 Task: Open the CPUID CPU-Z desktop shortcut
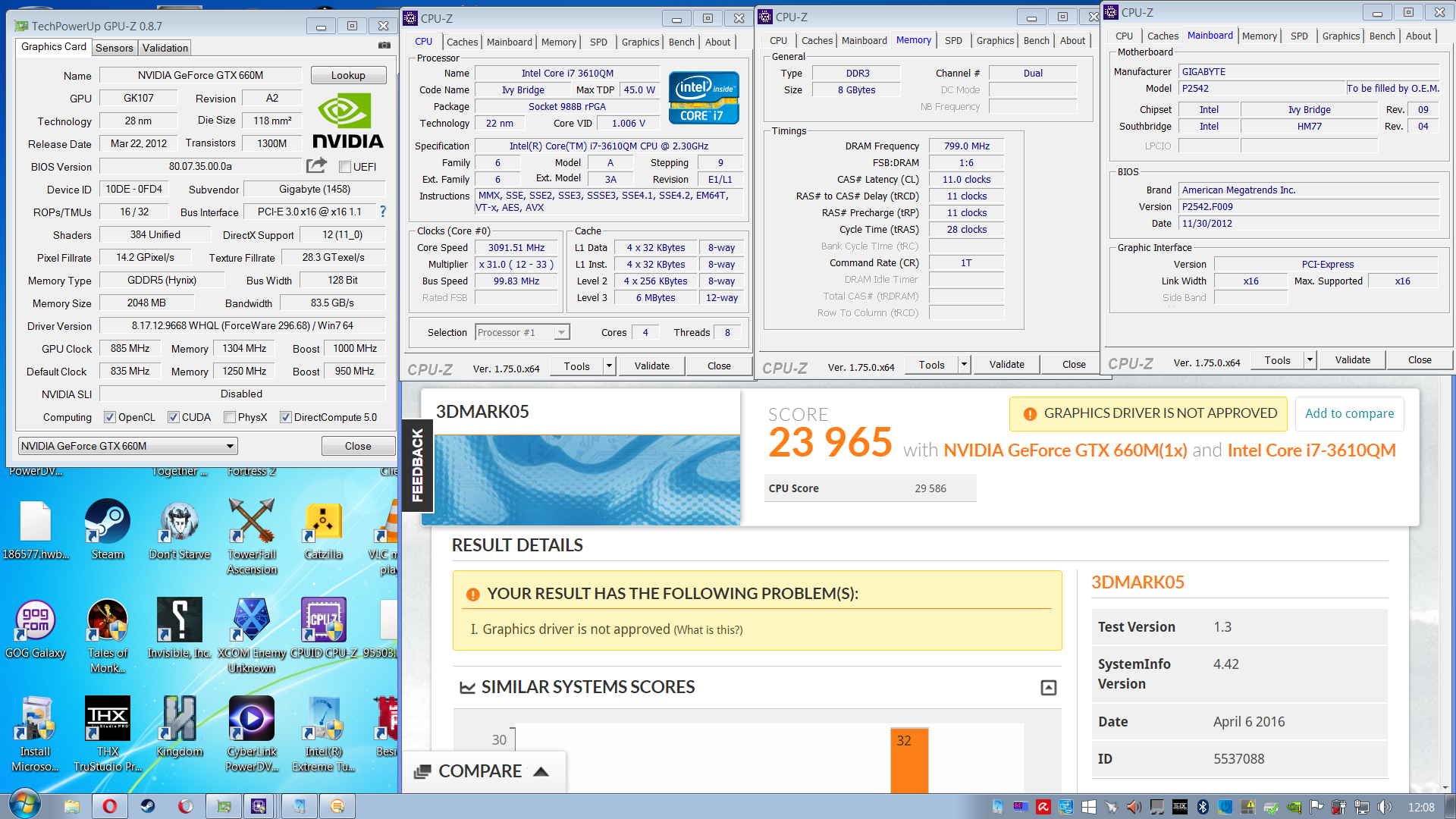coord(324,629)
